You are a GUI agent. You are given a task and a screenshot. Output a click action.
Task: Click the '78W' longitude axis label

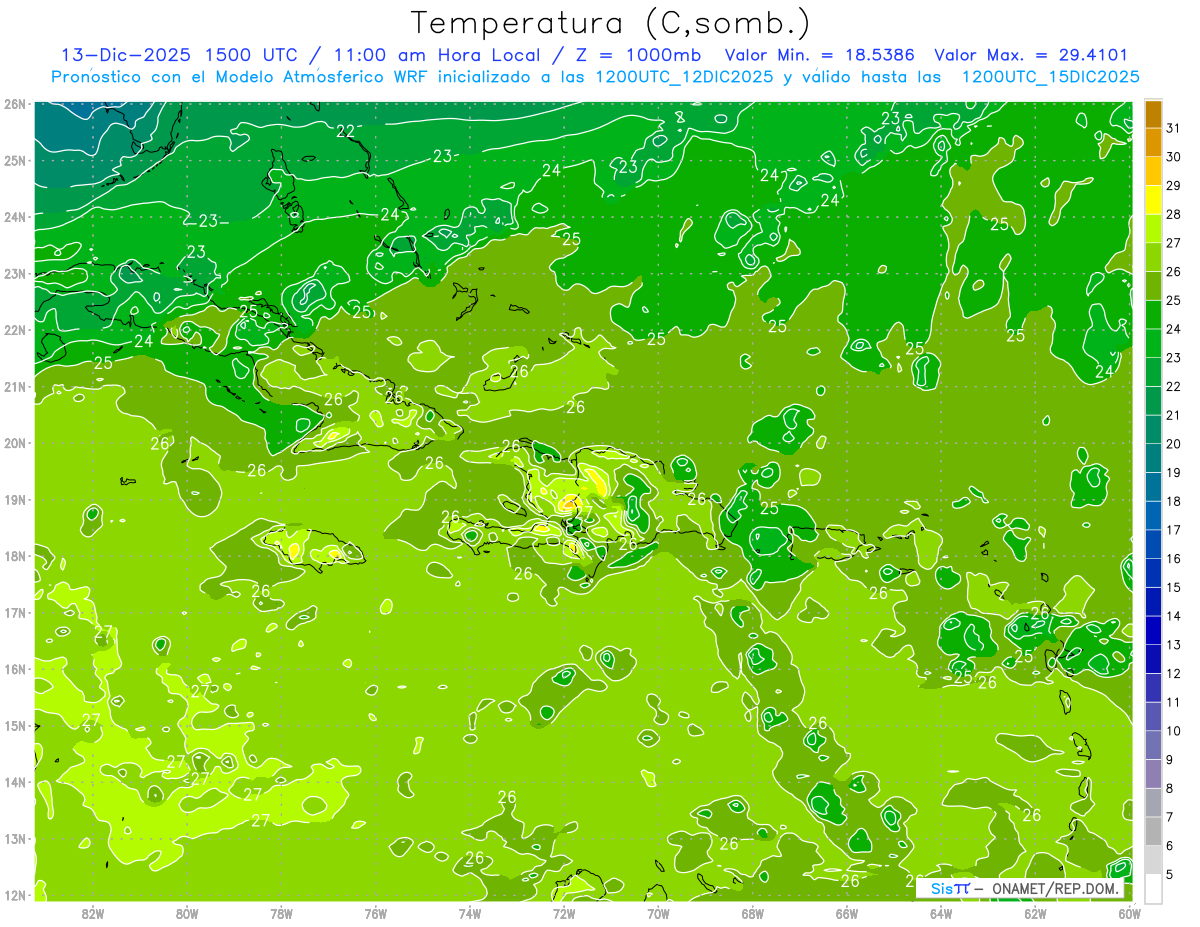pos(281,913)
